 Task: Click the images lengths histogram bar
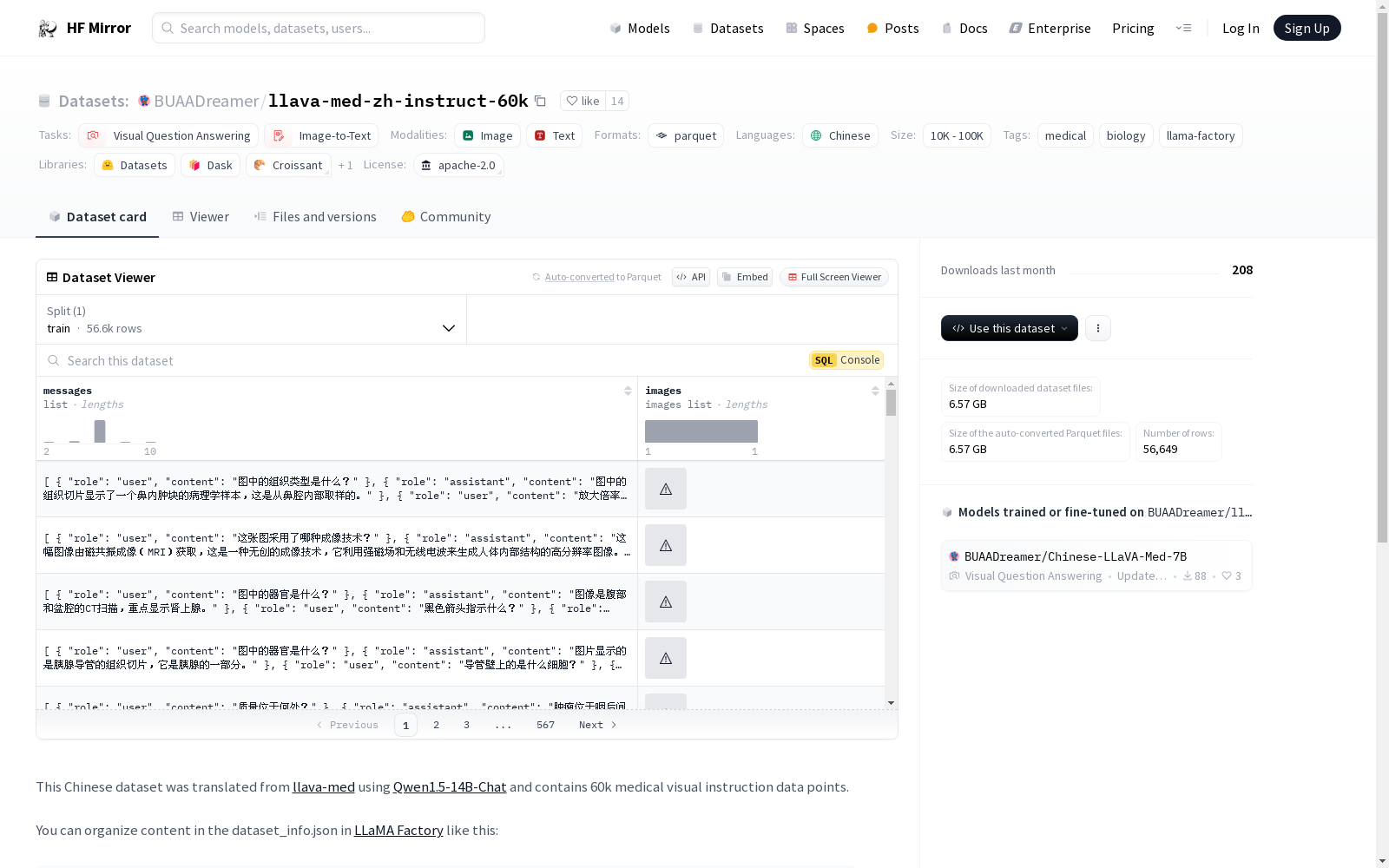pos(701,431)
